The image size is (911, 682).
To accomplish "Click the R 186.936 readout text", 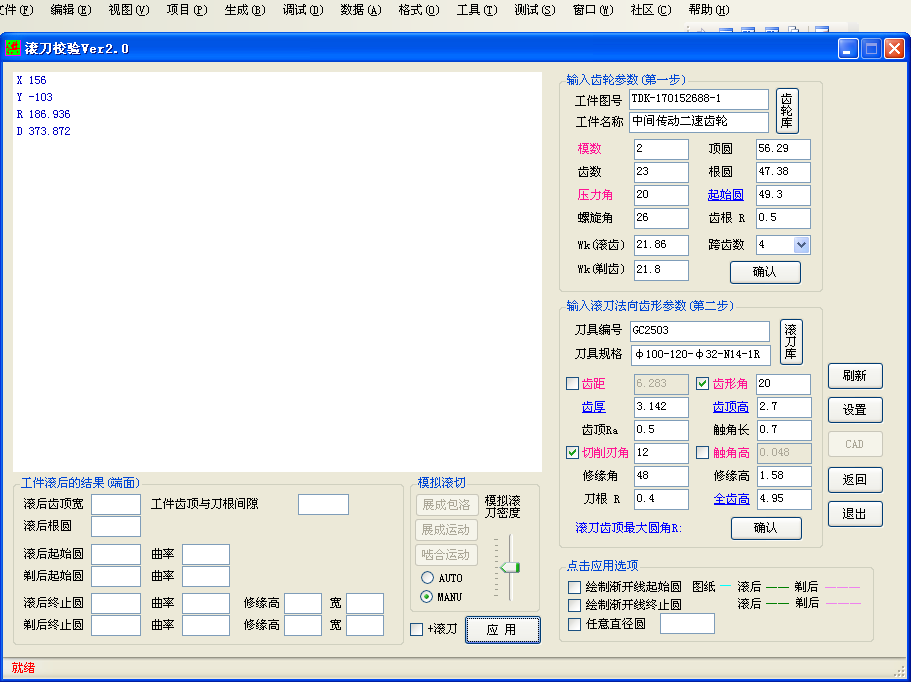I will [x=44, y=114].
